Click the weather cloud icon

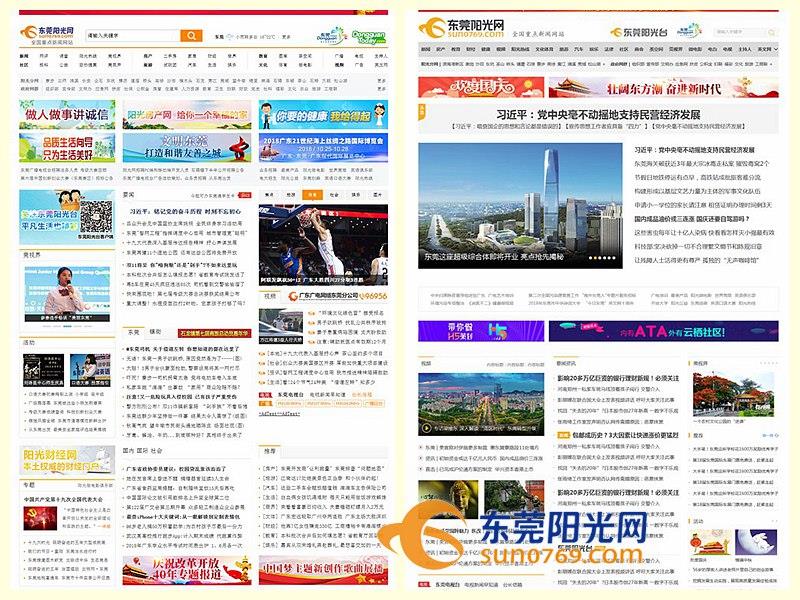tap(229, 36)
